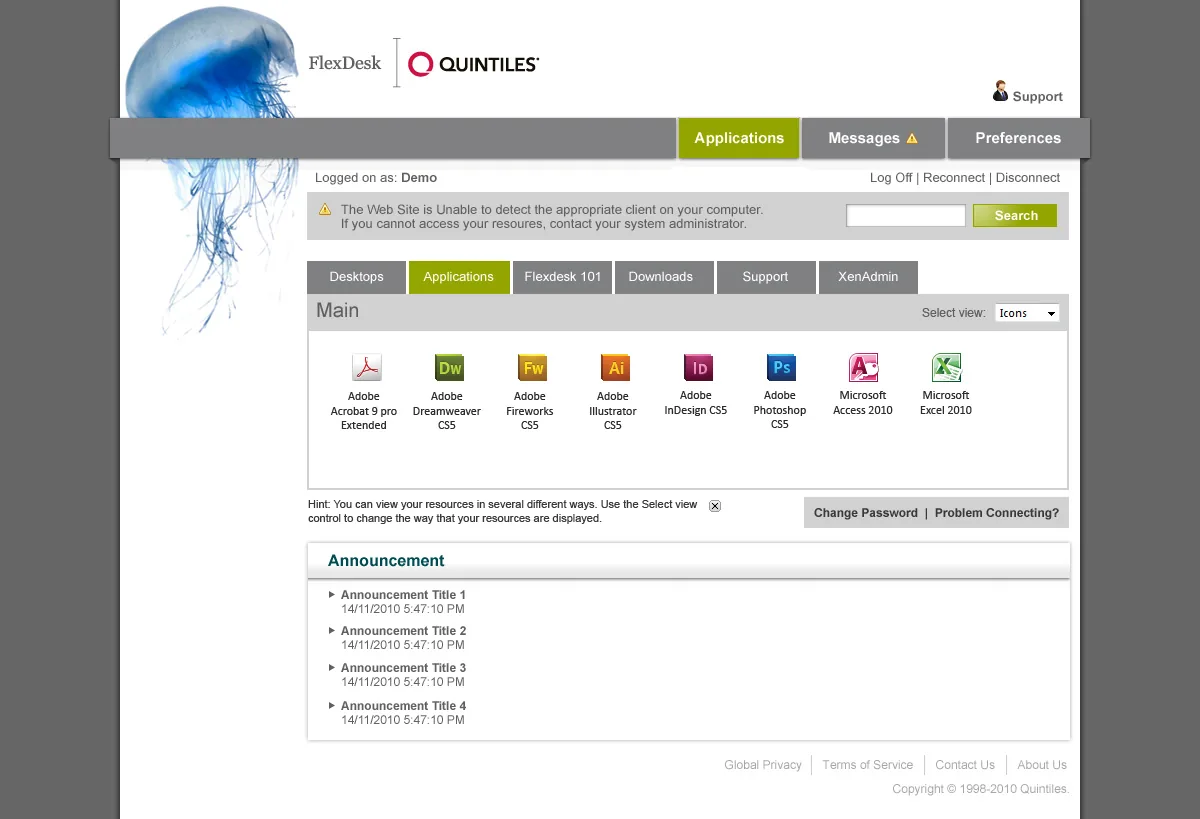Image resolution: width=1200 pixels, height=819 pixels.
Task: Launch Microsoft Excel 2010 icon
Action: click(947, 367)
